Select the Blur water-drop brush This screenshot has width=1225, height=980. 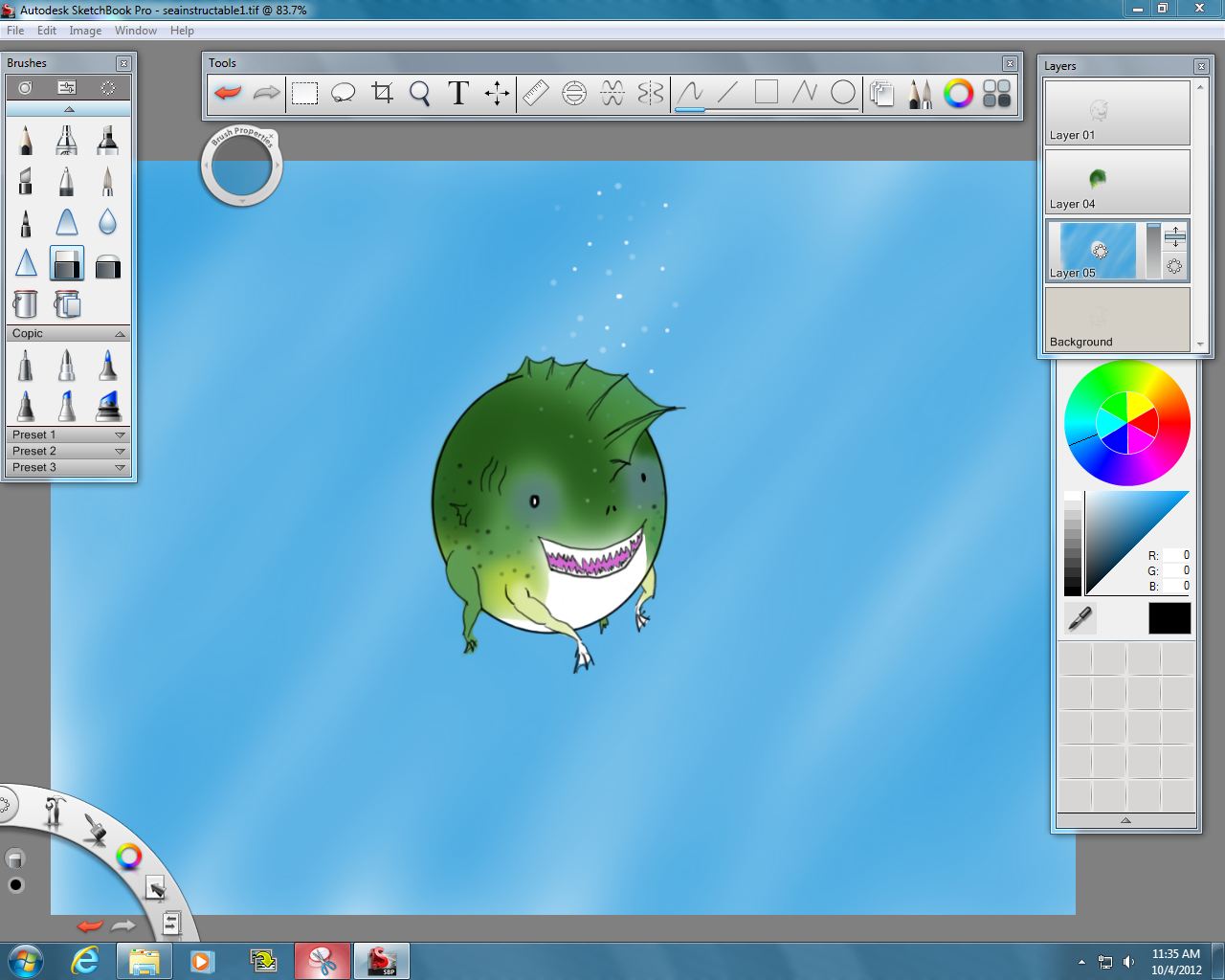pos(107,222)
